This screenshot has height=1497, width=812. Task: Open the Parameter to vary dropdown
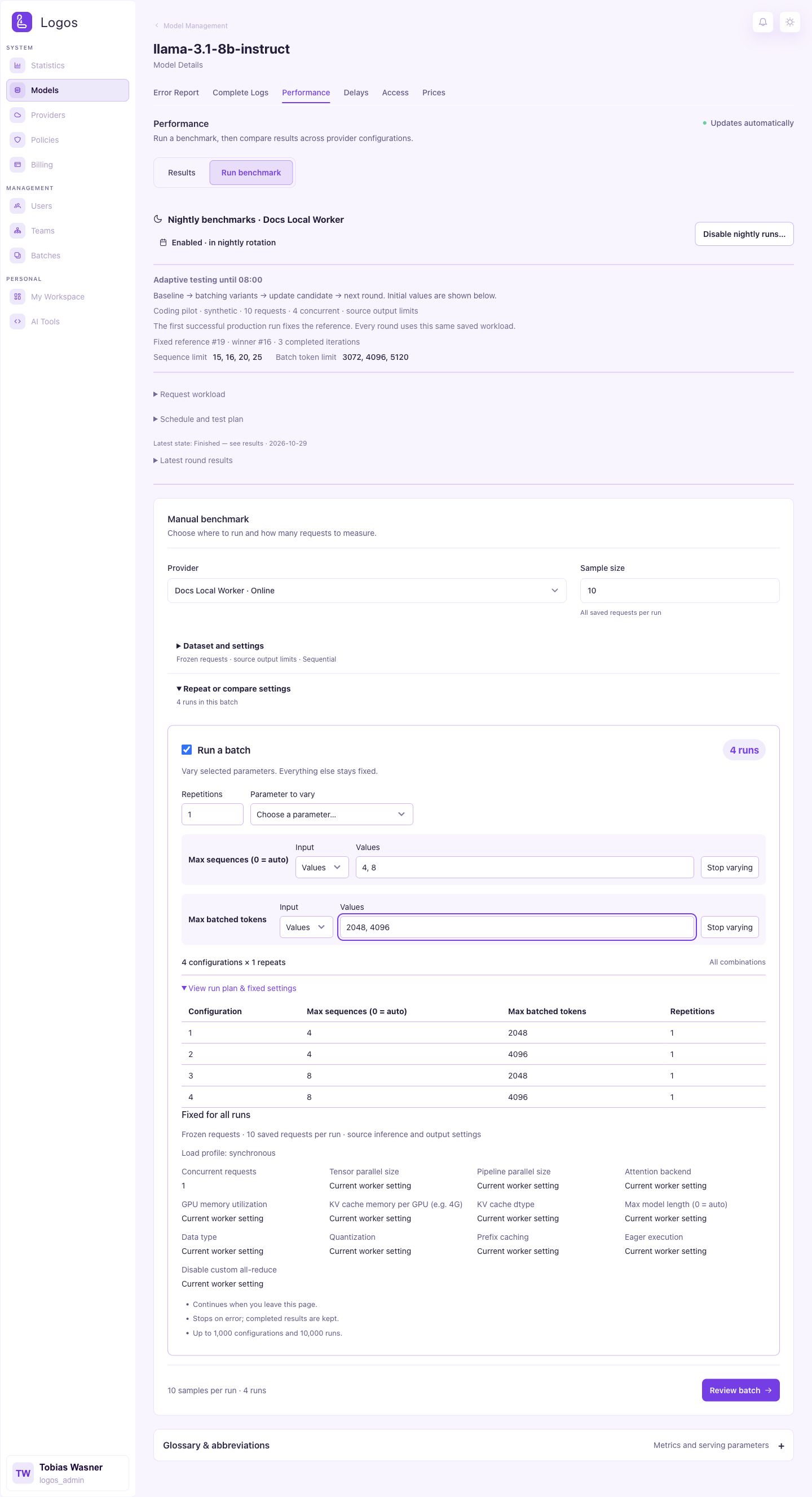click(x=332, y=814)
